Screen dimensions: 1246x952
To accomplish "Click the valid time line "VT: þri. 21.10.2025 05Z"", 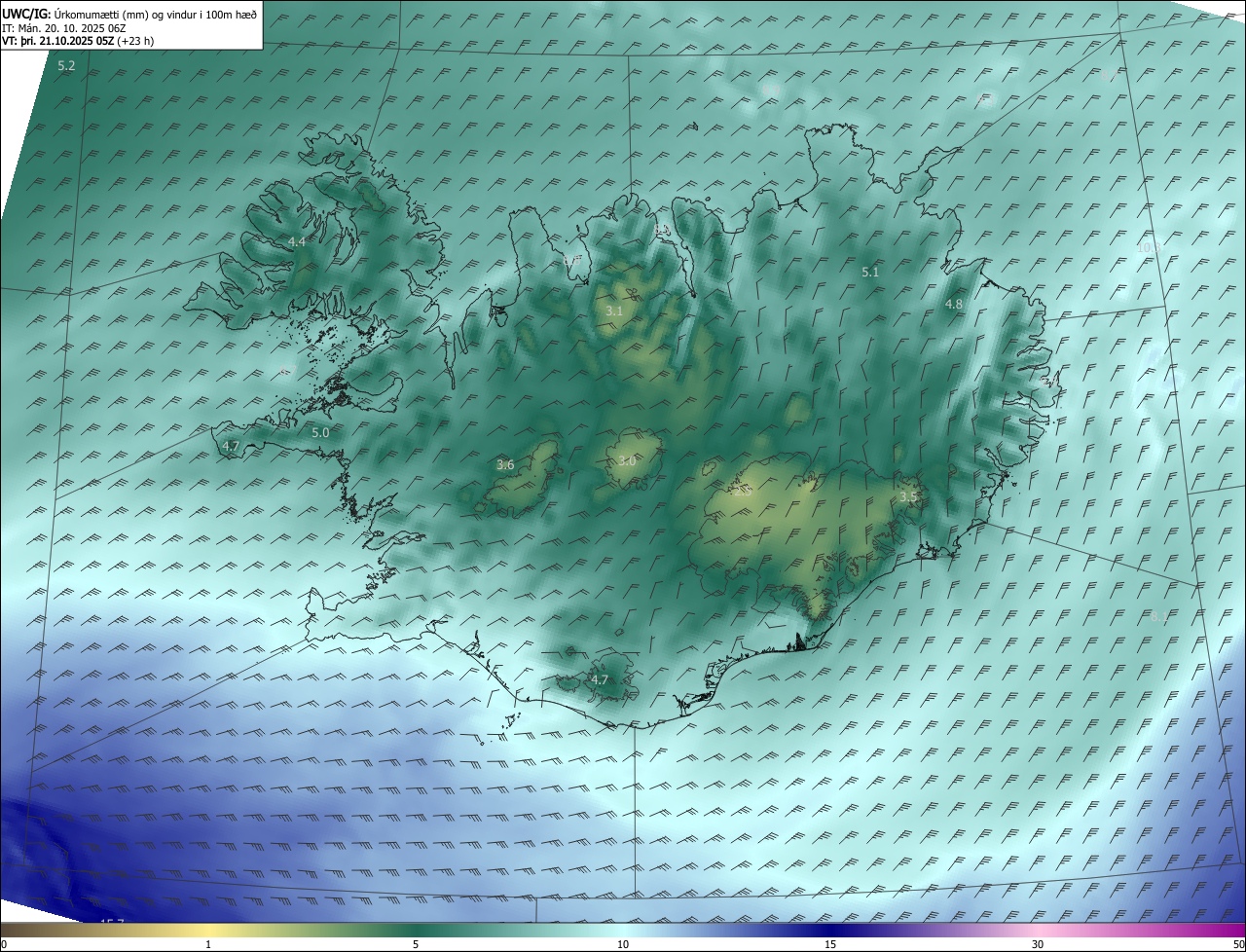I will (x=57, y=41).
